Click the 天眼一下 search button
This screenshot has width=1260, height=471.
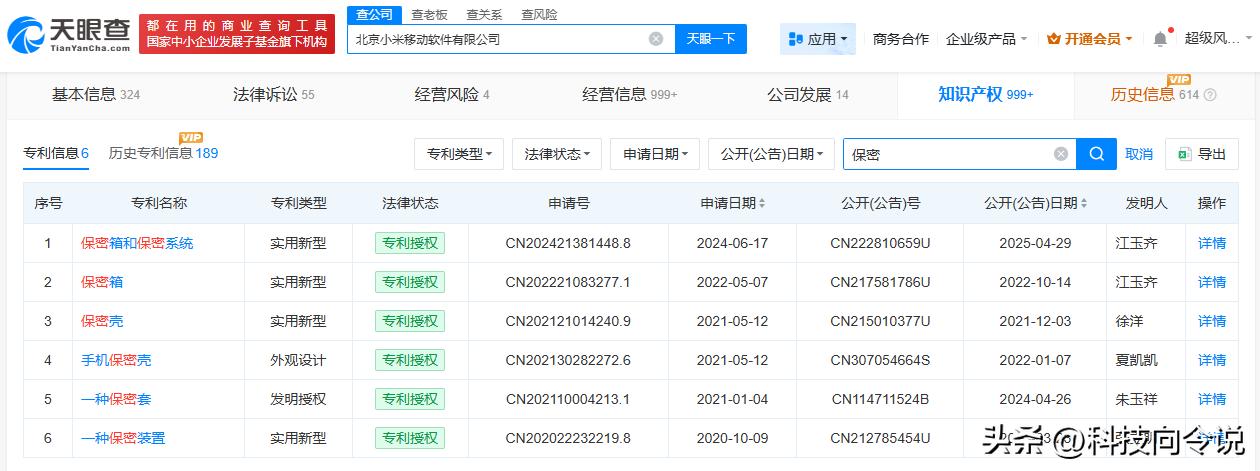pos(711,39)
